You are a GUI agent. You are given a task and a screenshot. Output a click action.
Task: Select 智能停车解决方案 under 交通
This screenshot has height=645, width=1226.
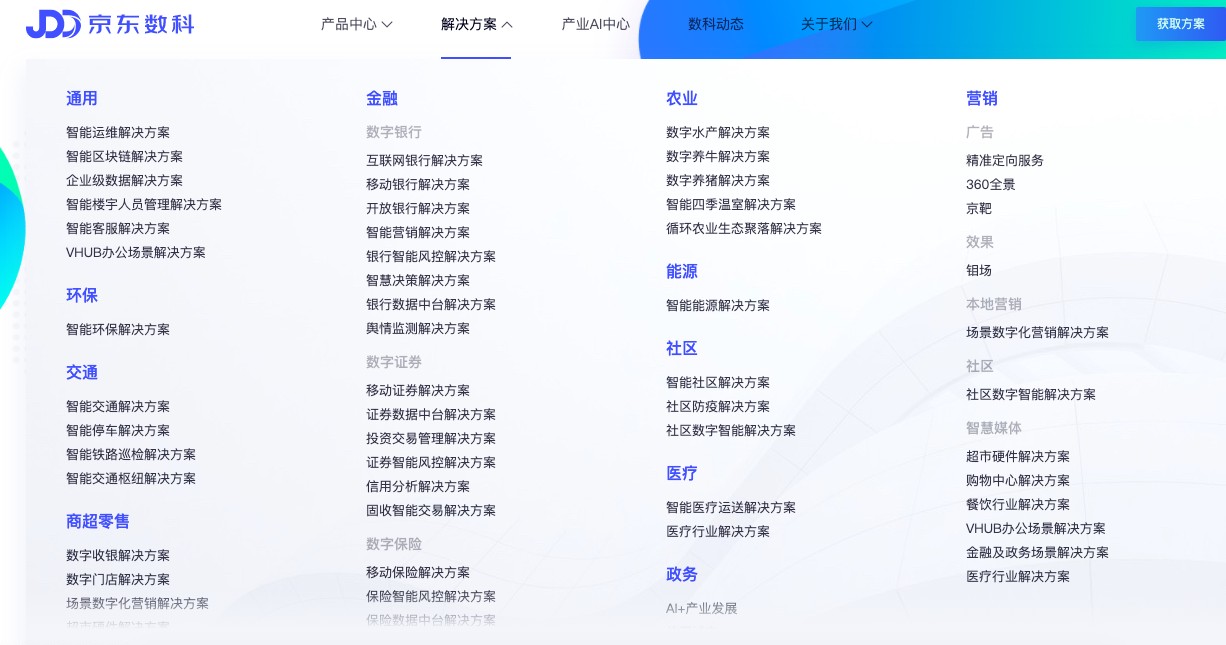click(118, 430)
